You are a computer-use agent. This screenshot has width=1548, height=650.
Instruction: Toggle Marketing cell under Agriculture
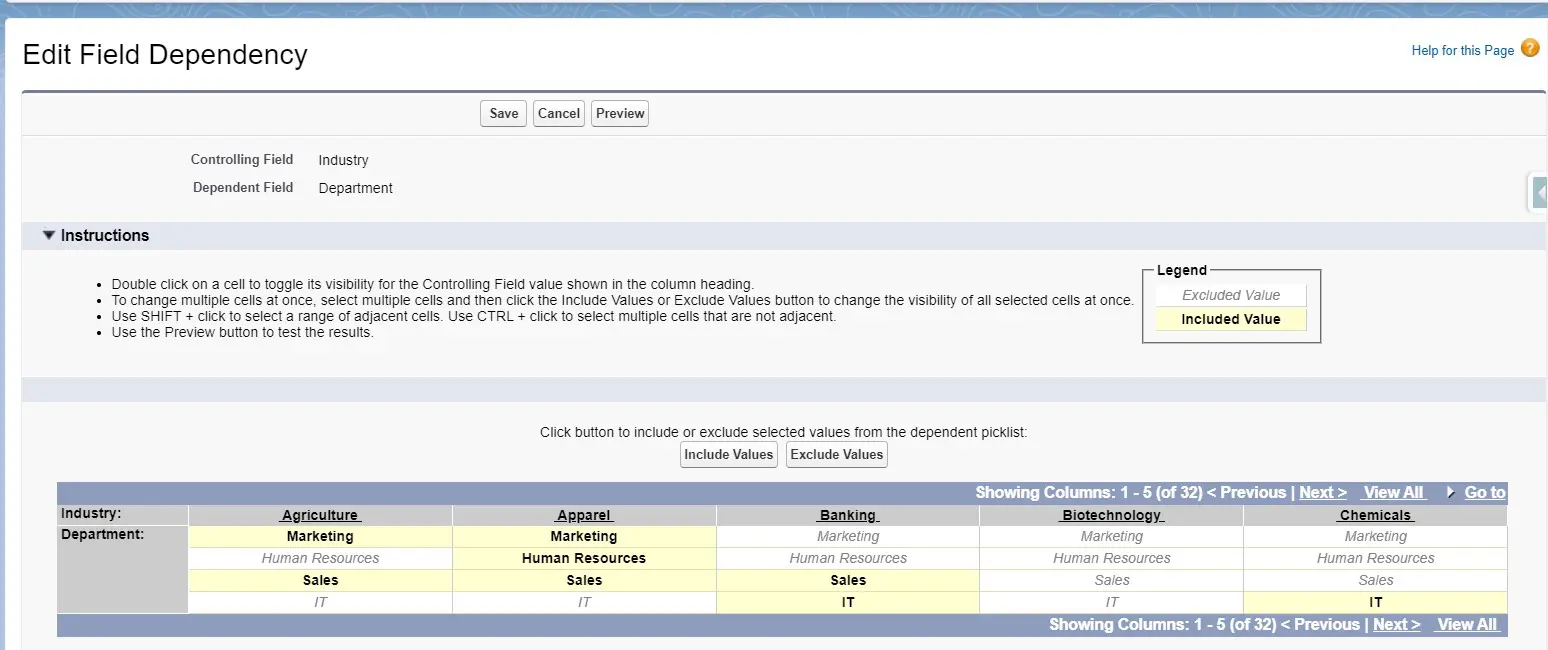(320, 537)
